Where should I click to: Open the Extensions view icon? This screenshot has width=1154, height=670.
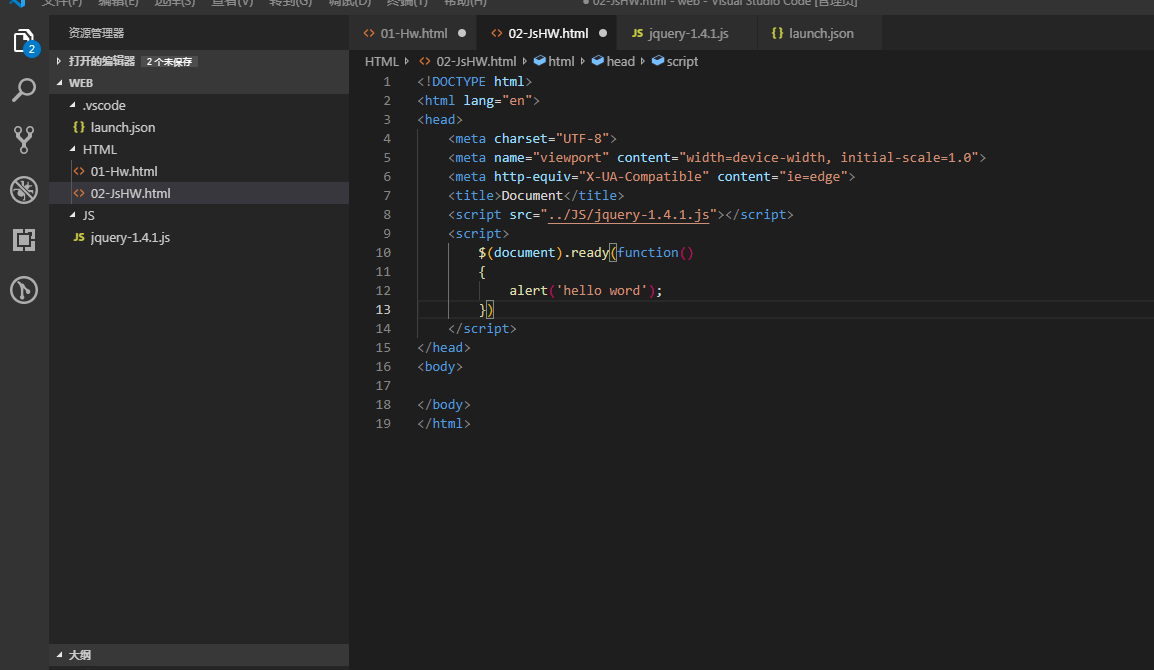click(24, 240)
